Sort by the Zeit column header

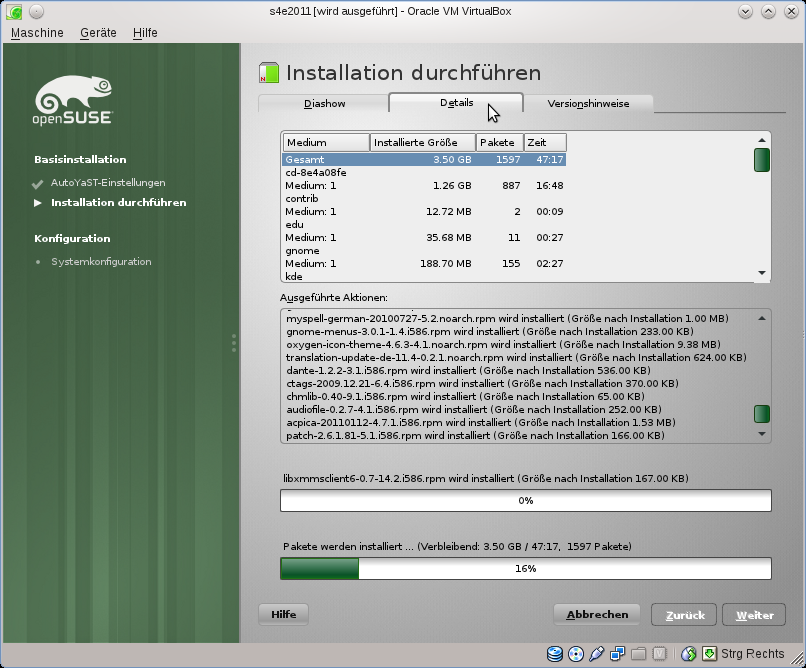(545, 142)
